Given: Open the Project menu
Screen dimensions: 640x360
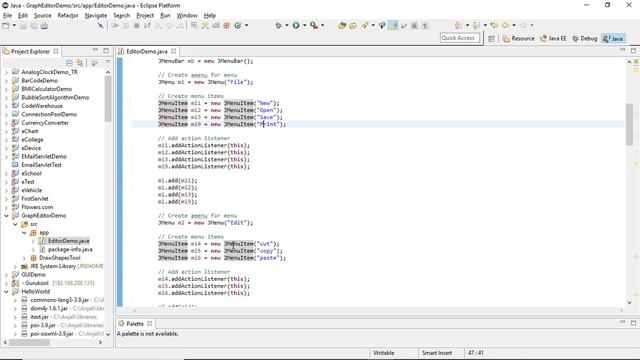Looking at the screenshot, I should [x=145, y=16].
